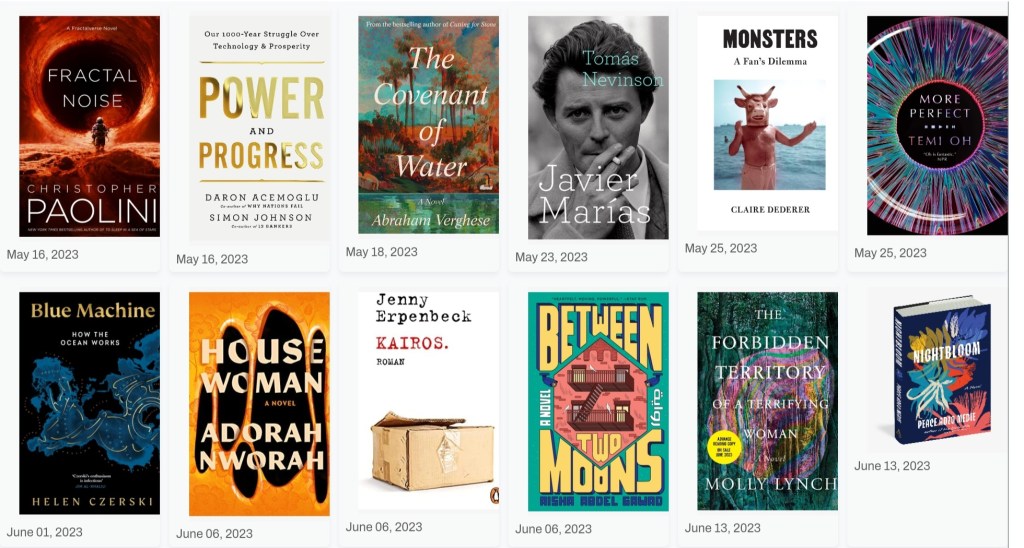Click the House Woman book cover
1024x548 pixels.
click(x=259, y=404)
